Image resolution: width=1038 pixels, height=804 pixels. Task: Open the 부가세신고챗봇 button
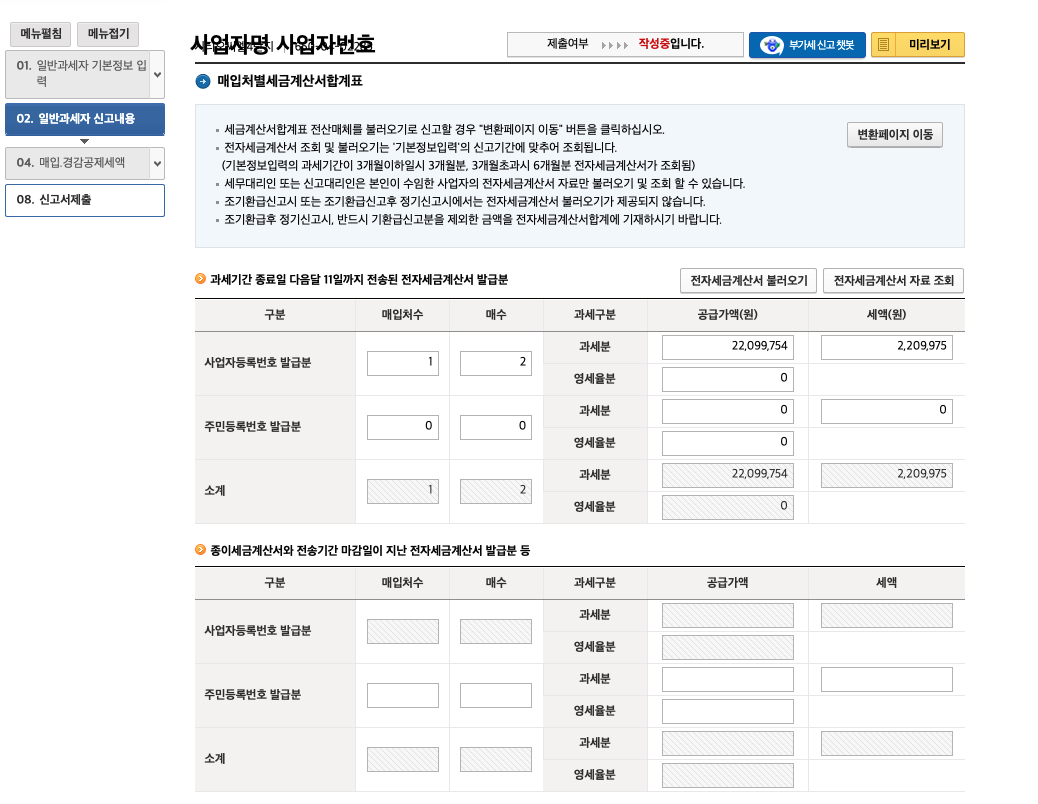(x=807, y=45)
